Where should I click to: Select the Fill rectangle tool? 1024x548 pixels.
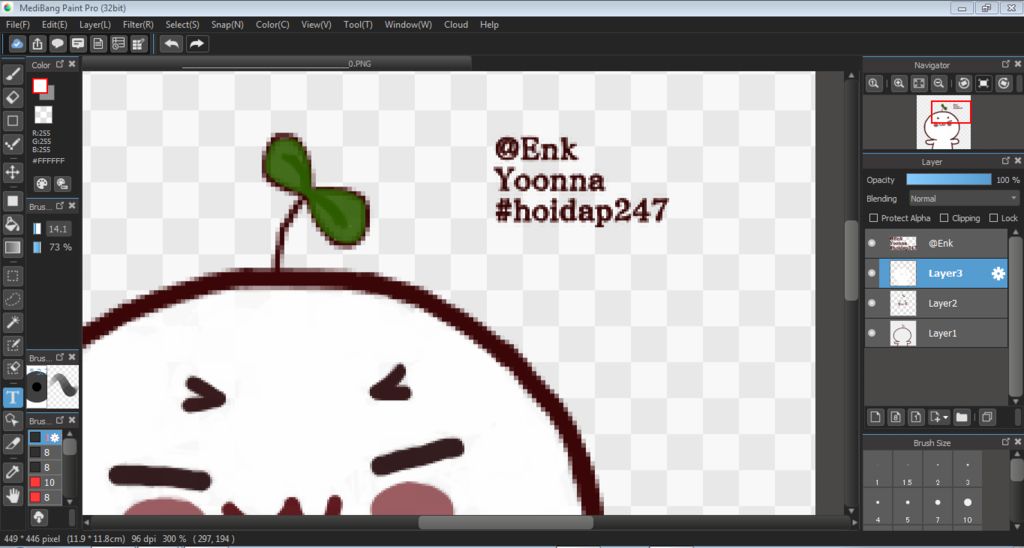12,201
